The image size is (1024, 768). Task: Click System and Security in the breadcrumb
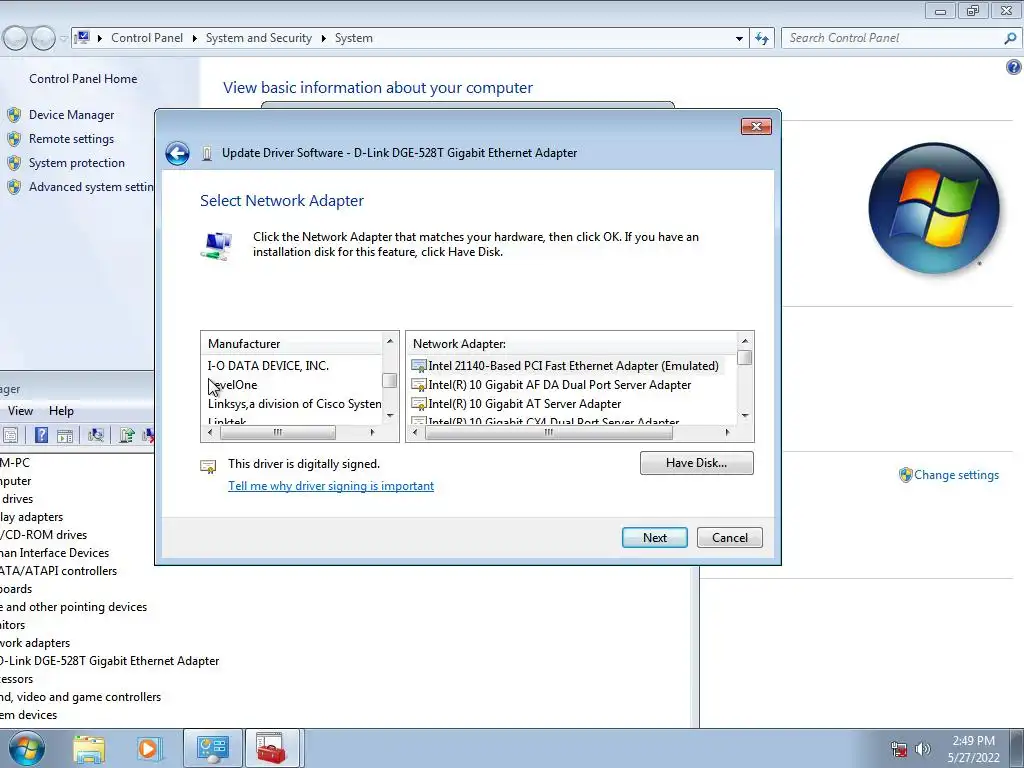[x=259, y=38]
